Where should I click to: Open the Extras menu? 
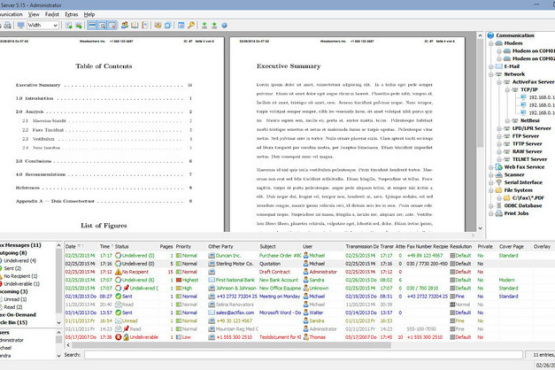point(71,15)
